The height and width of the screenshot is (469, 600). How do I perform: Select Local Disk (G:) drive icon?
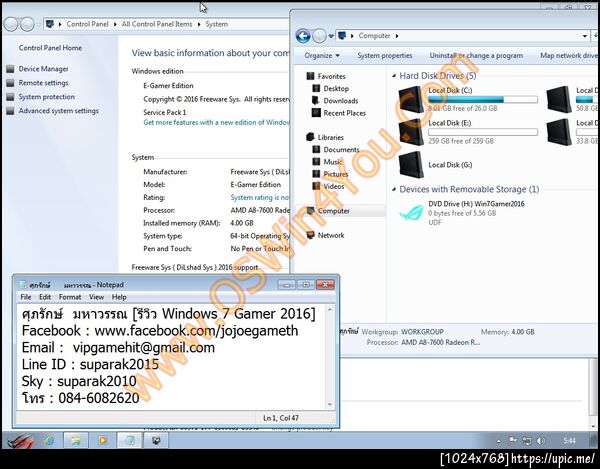click(x=411, y=164)
